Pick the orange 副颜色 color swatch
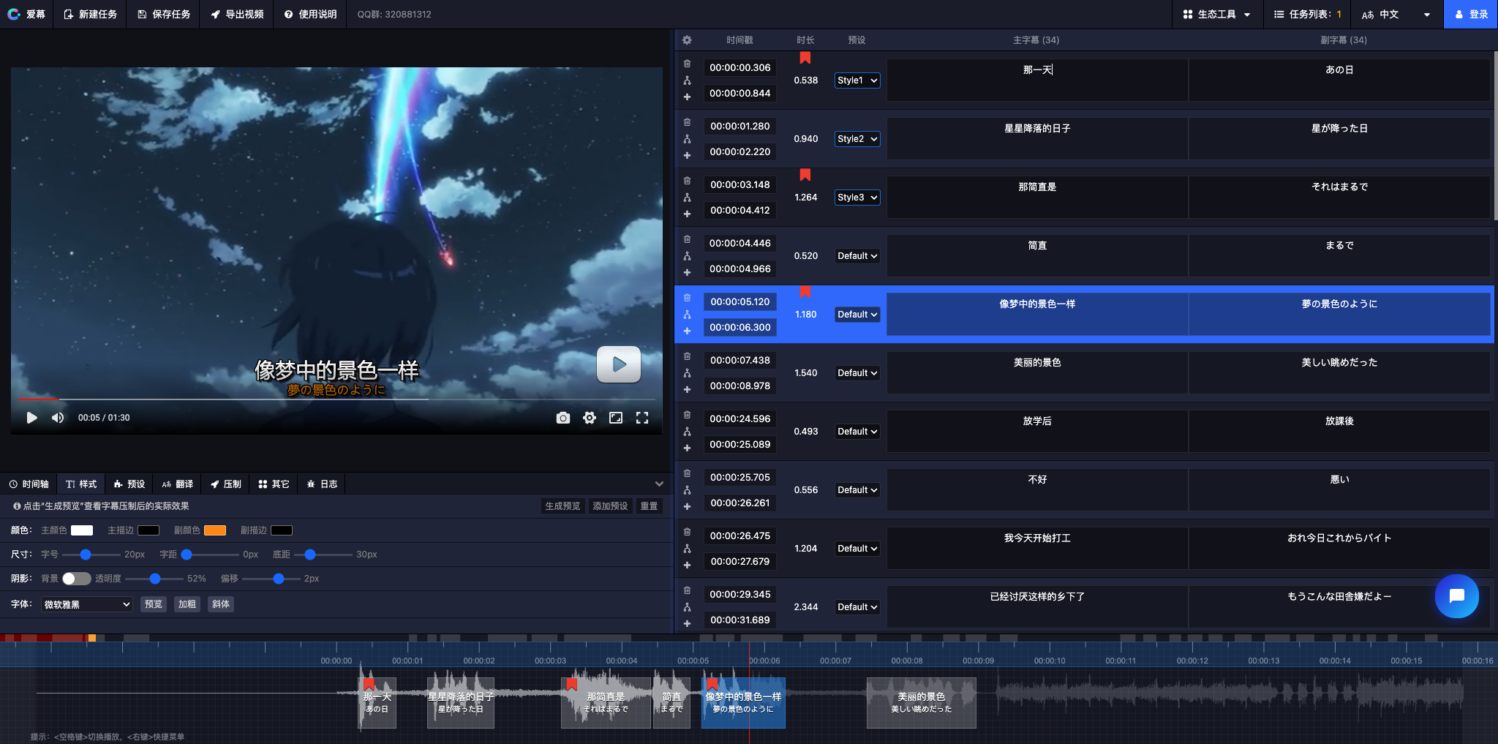Image resolution: width=1498 pixels, height=744 pixels. click(x=215, y=530)
